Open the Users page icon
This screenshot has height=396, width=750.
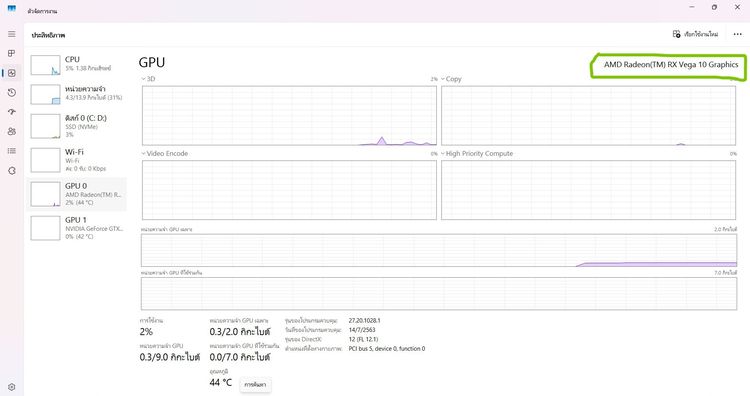pos(11,131)
